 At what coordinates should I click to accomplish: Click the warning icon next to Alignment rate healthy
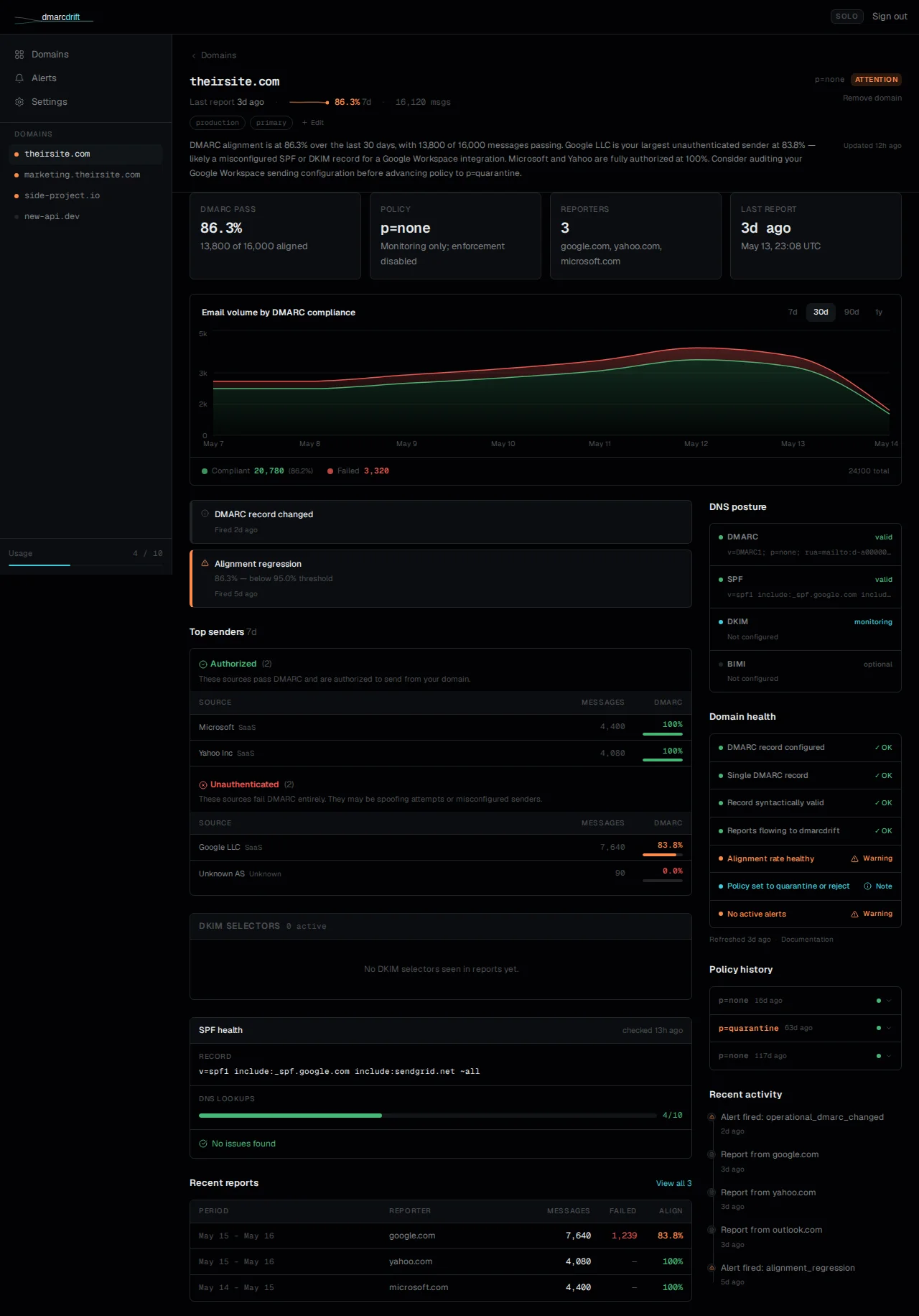[x=854, y=859]
